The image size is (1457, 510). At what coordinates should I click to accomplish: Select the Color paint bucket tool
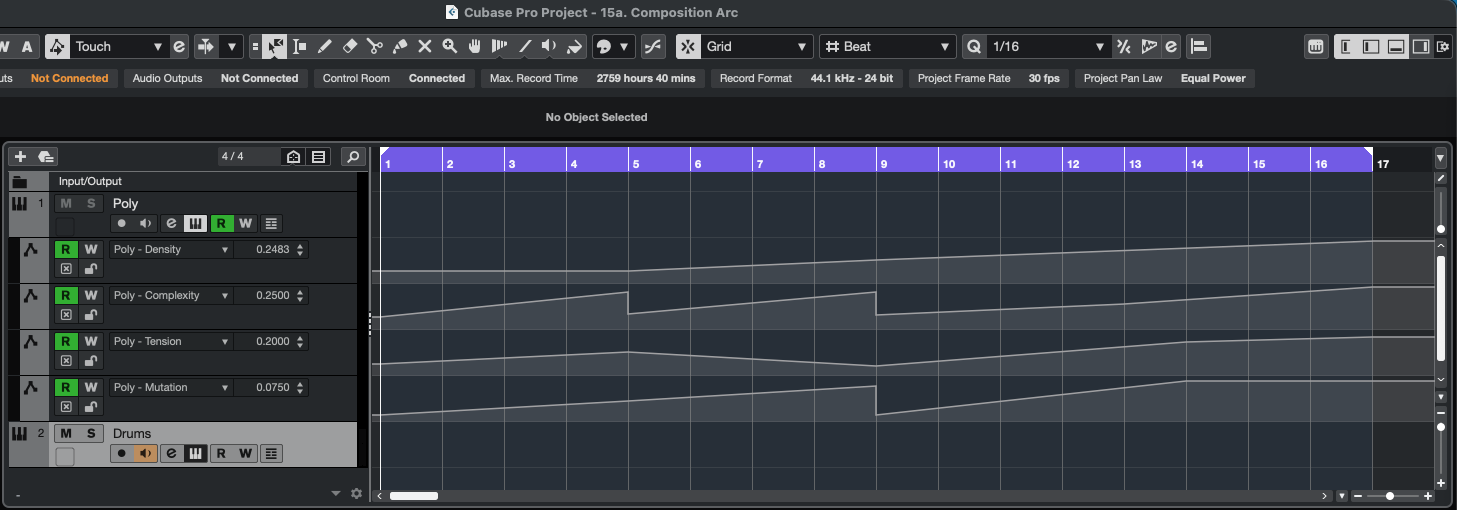[x=574, y=46]
